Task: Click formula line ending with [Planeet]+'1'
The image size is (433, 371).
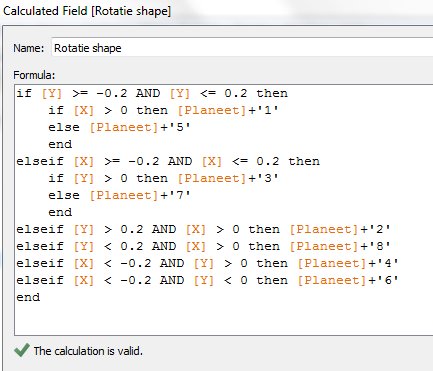Action: 163,110
